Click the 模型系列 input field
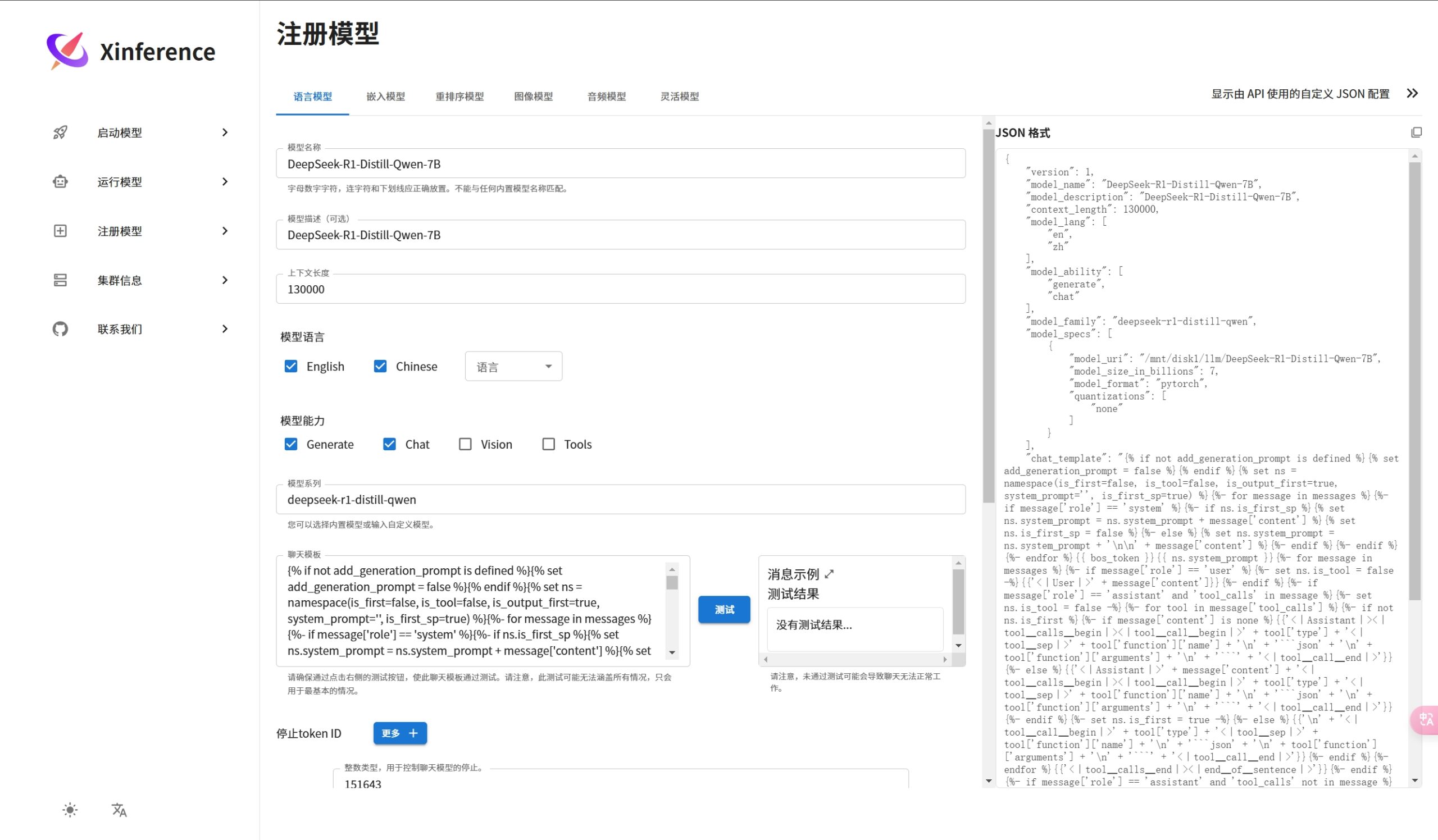Screen dimensions: 1438x840 click(621, 500)
